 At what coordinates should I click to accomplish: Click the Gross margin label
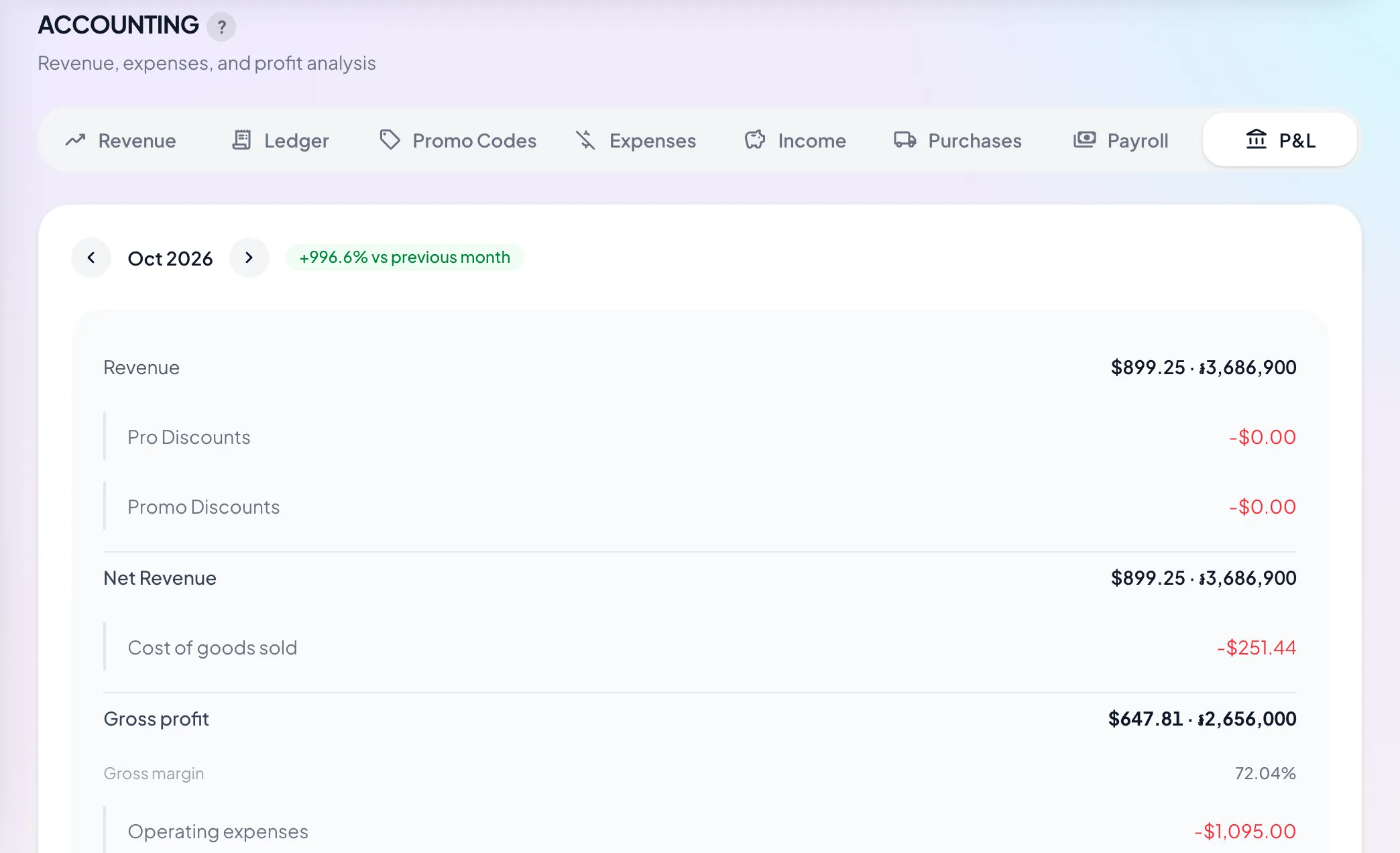154,773
